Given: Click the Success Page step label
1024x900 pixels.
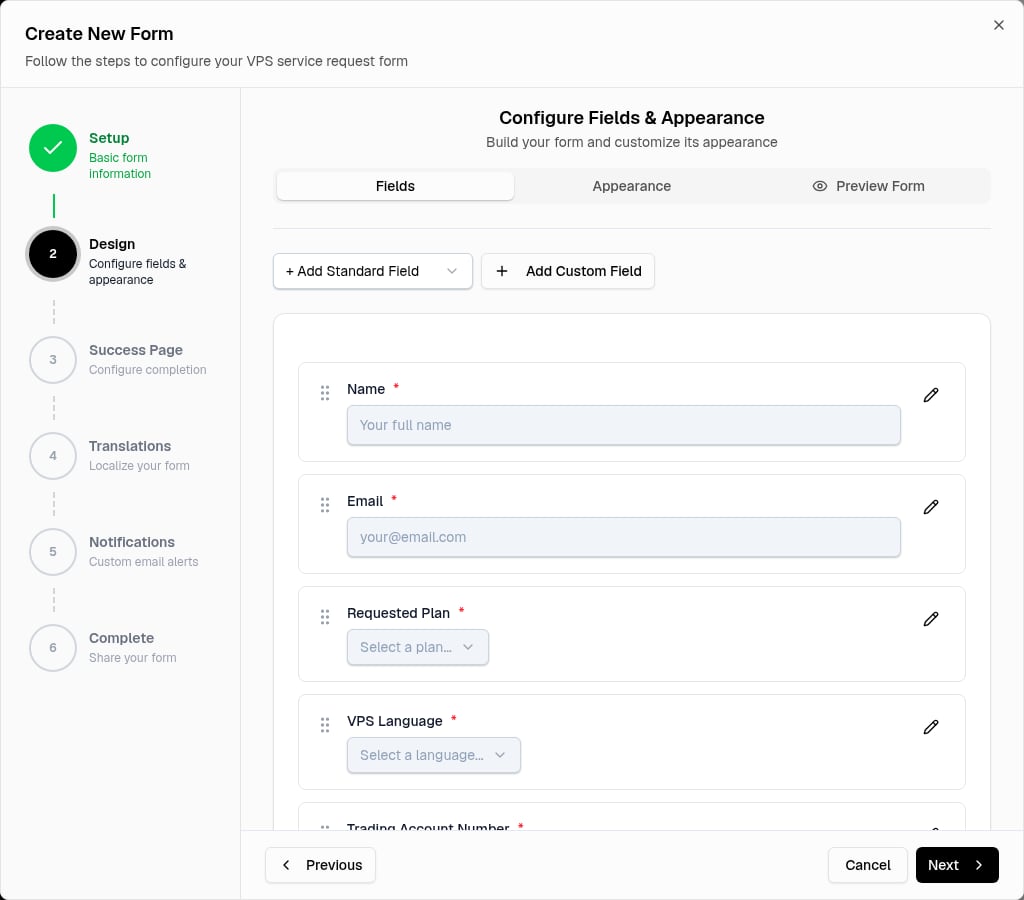Looking at the screenshot, I should coord(136,350).
